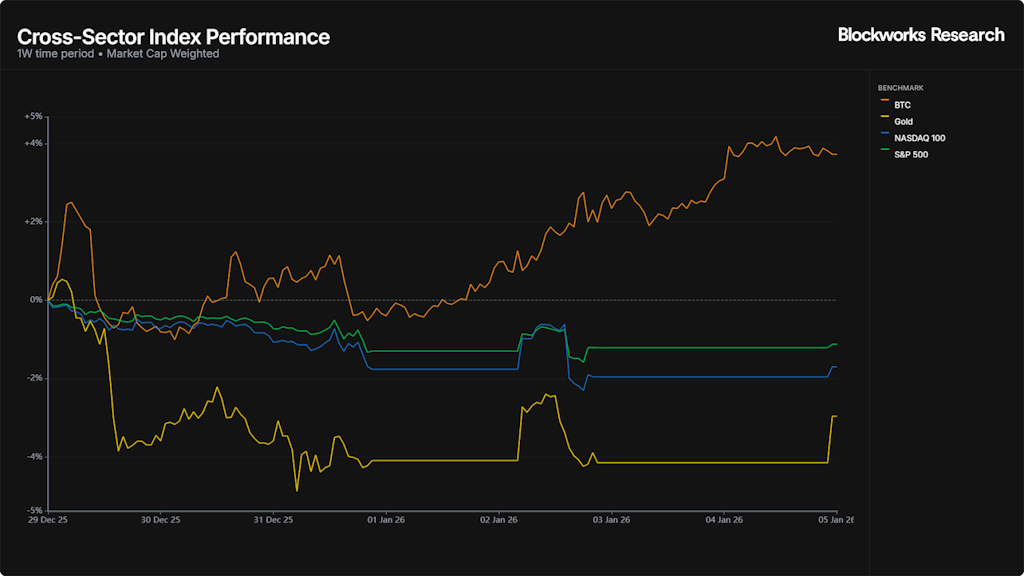1024x576 pixels.
Task: Select the 03 Jan 26 x-axis date label
Action: point(611,520)
